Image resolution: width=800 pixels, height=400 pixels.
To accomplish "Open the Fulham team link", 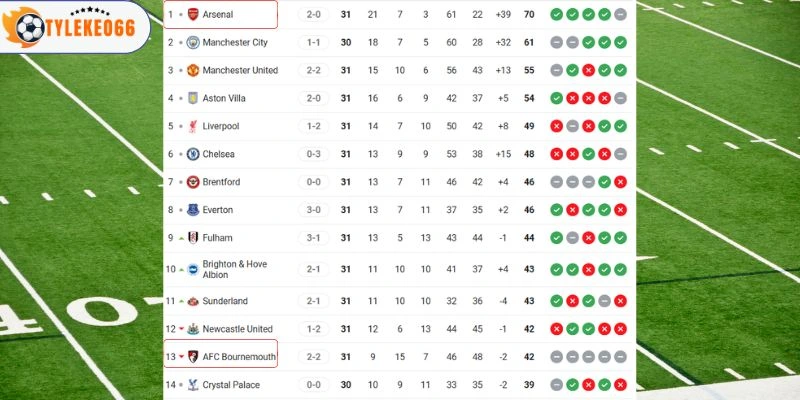I will point(217,238).
